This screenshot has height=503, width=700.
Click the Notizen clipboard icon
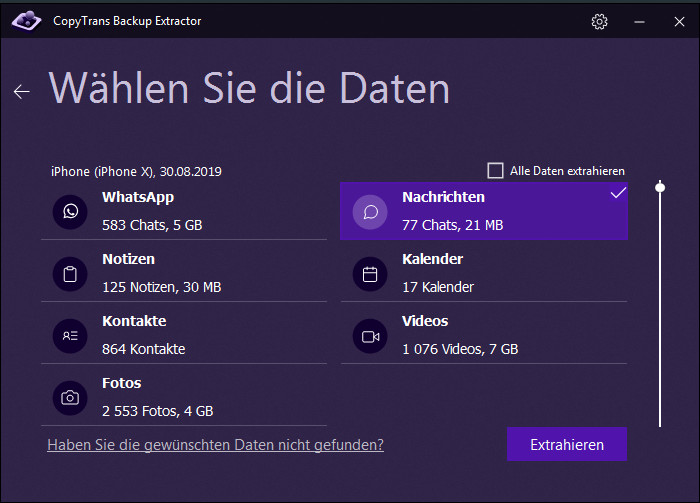[x=70, y=274]
